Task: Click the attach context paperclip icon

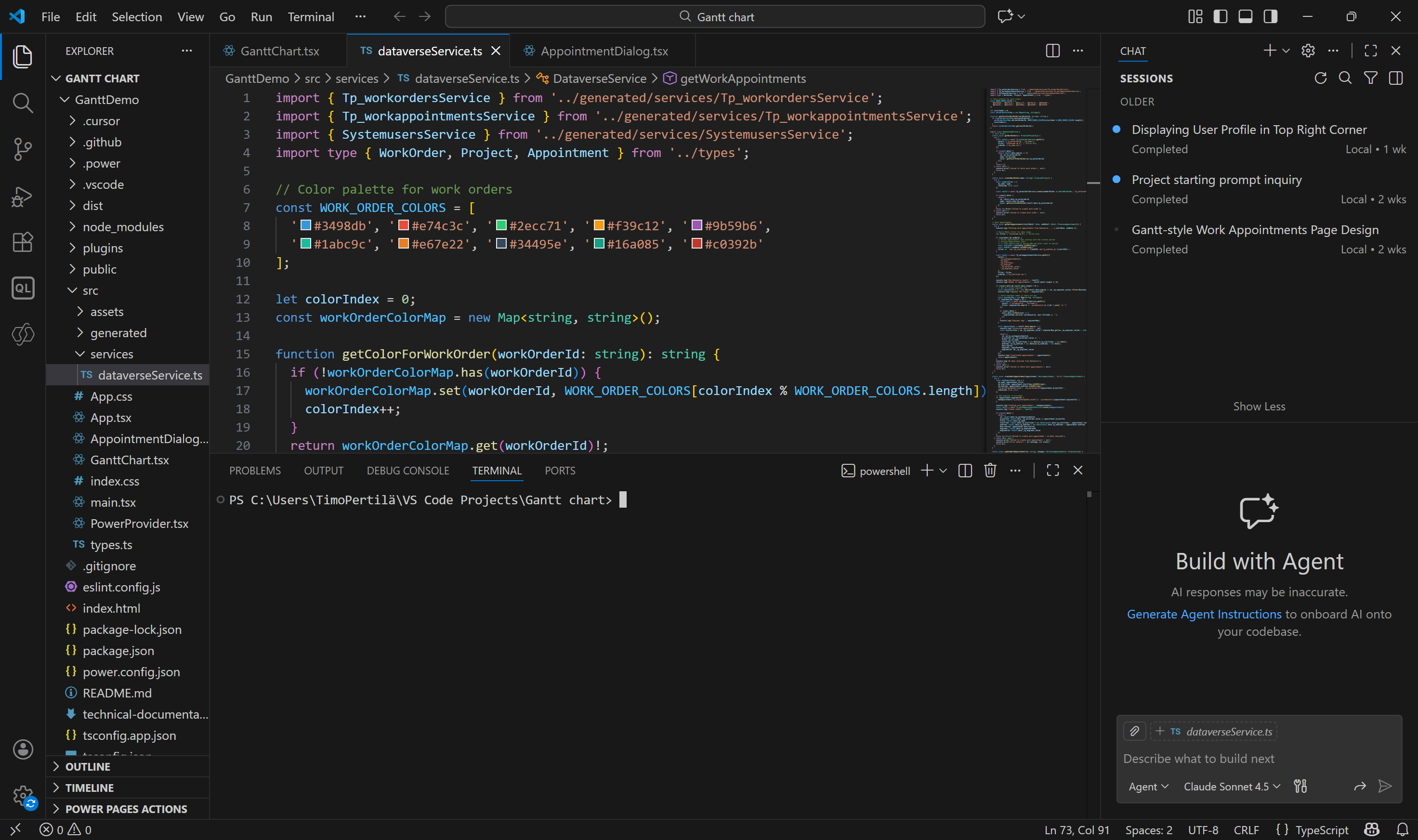Action: click(x=1134, y=731)
